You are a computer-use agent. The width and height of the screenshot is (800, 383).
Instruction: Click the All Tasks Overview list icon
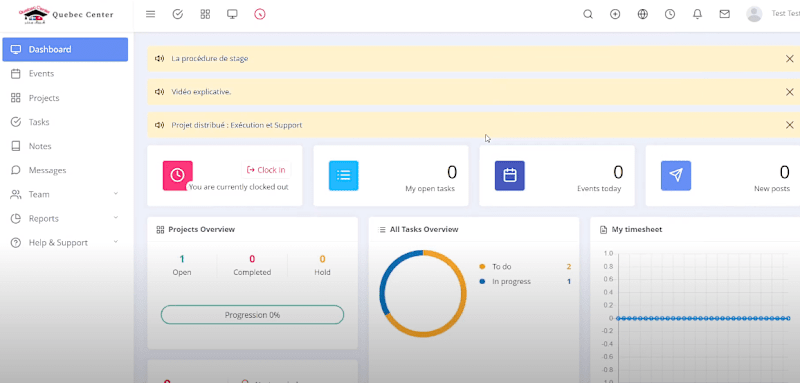382,229
